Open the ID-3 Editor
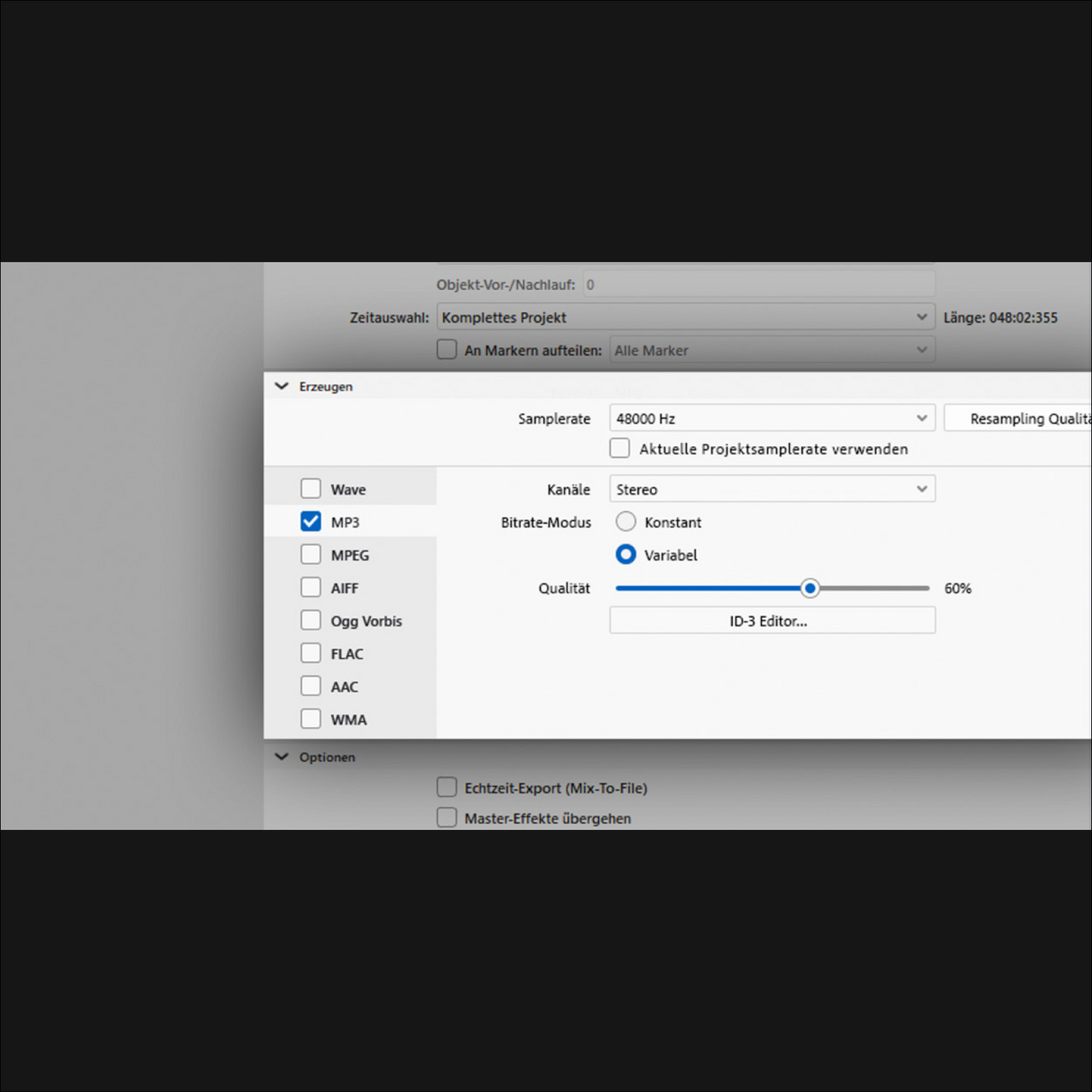This screenshot has width=1092, height=1092. pos(771,621)
